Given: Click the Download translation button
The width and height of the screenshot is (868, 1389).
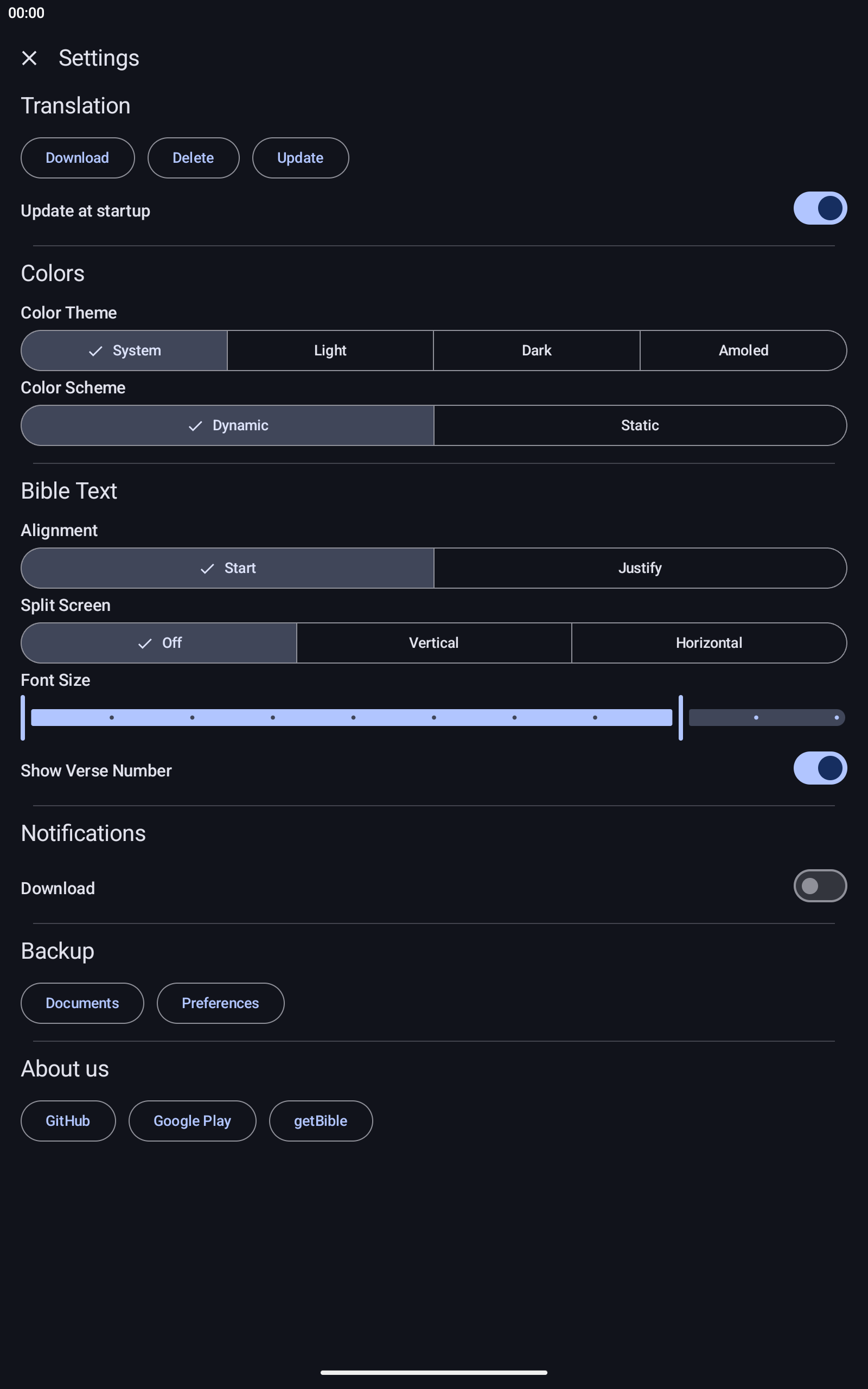Looking at the screenshot, I should (x=78, y=158).
